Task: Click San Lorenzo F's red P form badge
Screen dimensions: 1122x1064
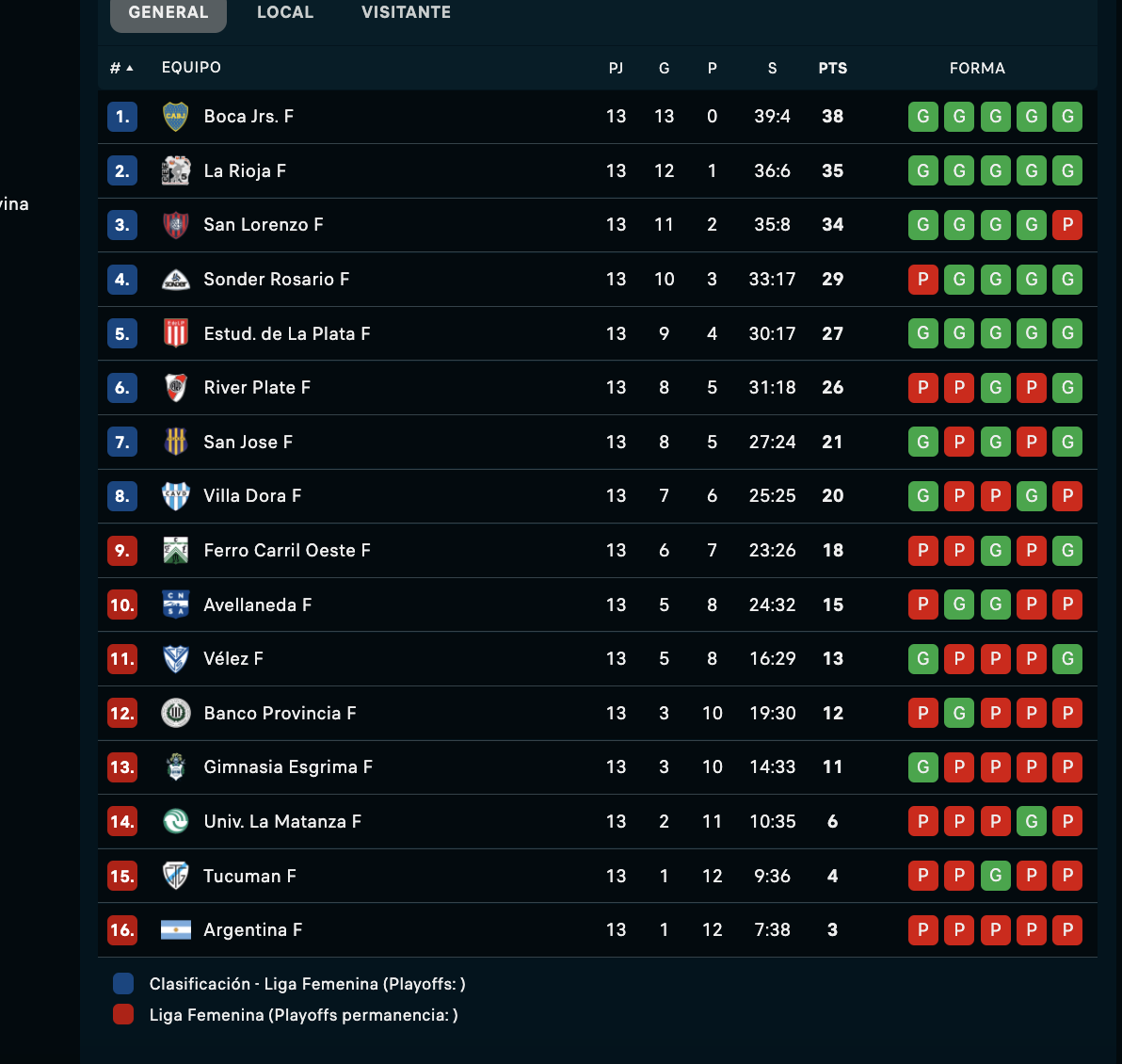Action: [x=1067, y=225]
